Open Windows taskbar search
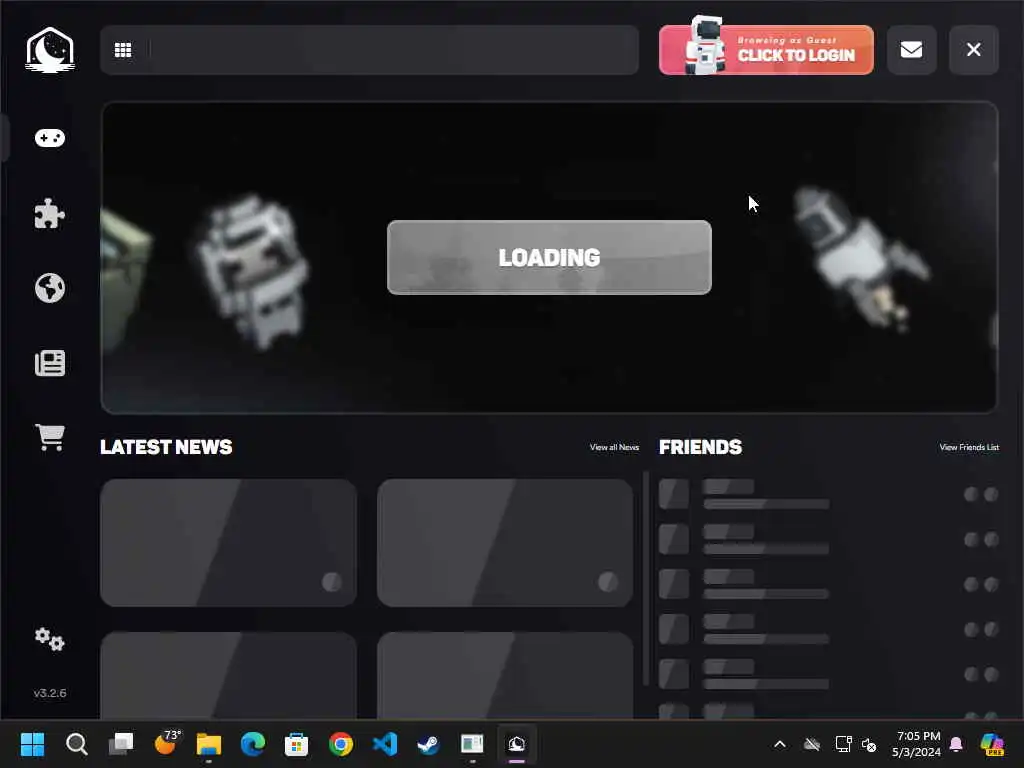This screenshot has width=1024, height=768. [76, 744]
